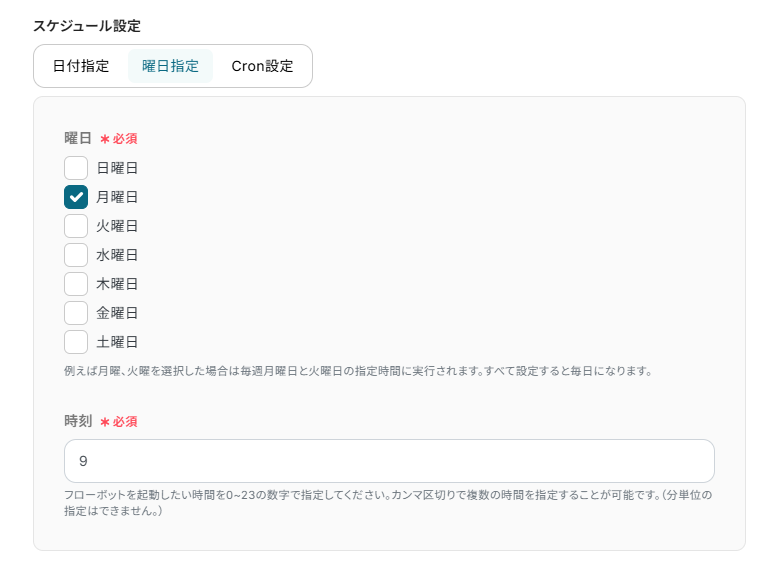Viewport: 772px width, 568px height.
Task: Click the 必須 mark beside 時刻
Action: pos(119,422)
